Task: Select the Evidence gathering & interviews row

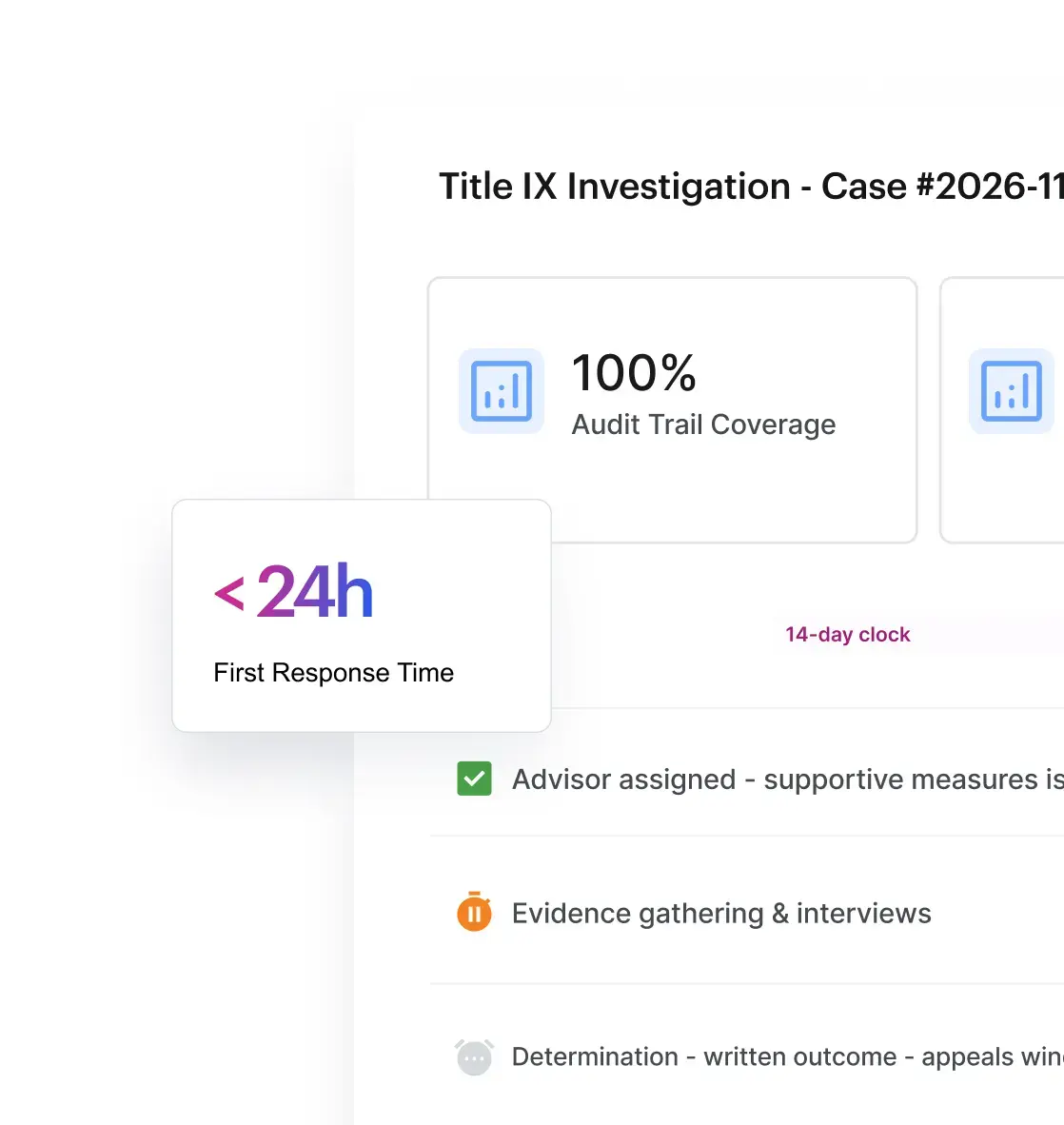Action: (x=747, y=913)
